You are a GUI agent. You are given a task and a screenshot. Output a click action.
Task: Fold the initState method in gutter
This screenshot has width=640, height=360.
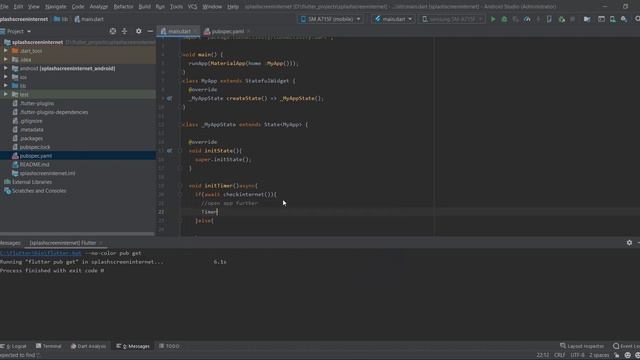(180, 151)
